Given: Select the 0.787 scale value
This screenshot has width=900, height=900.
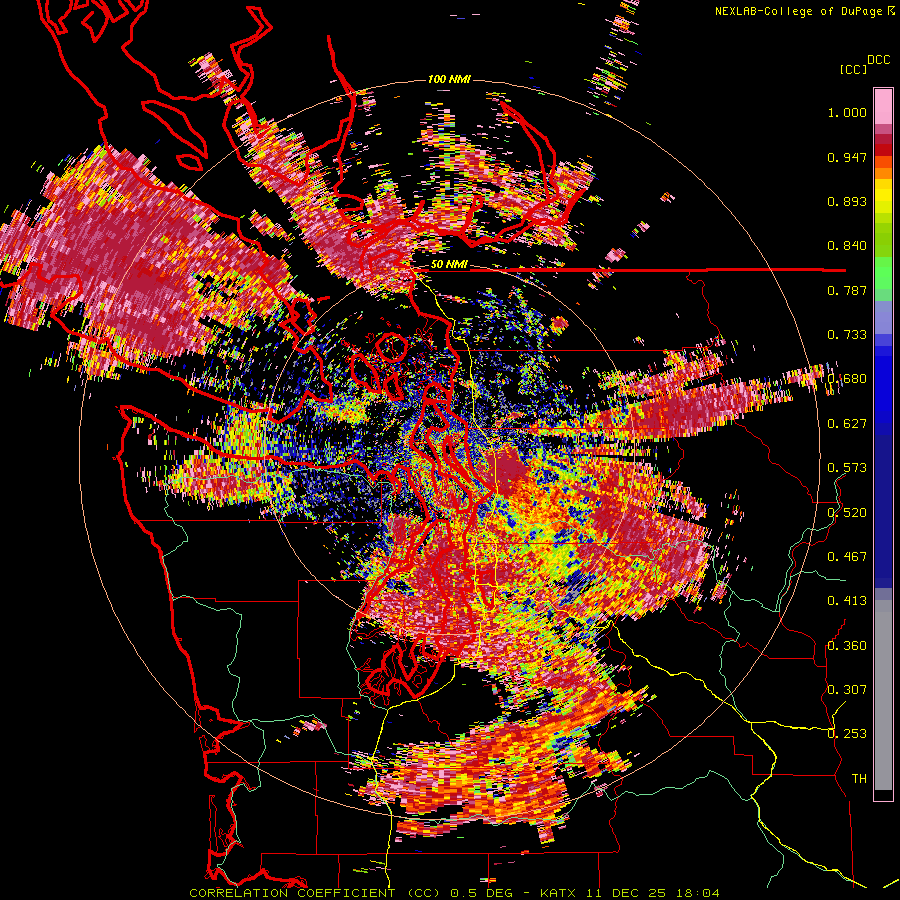Looking at the screenshot, I should point(847,290).
